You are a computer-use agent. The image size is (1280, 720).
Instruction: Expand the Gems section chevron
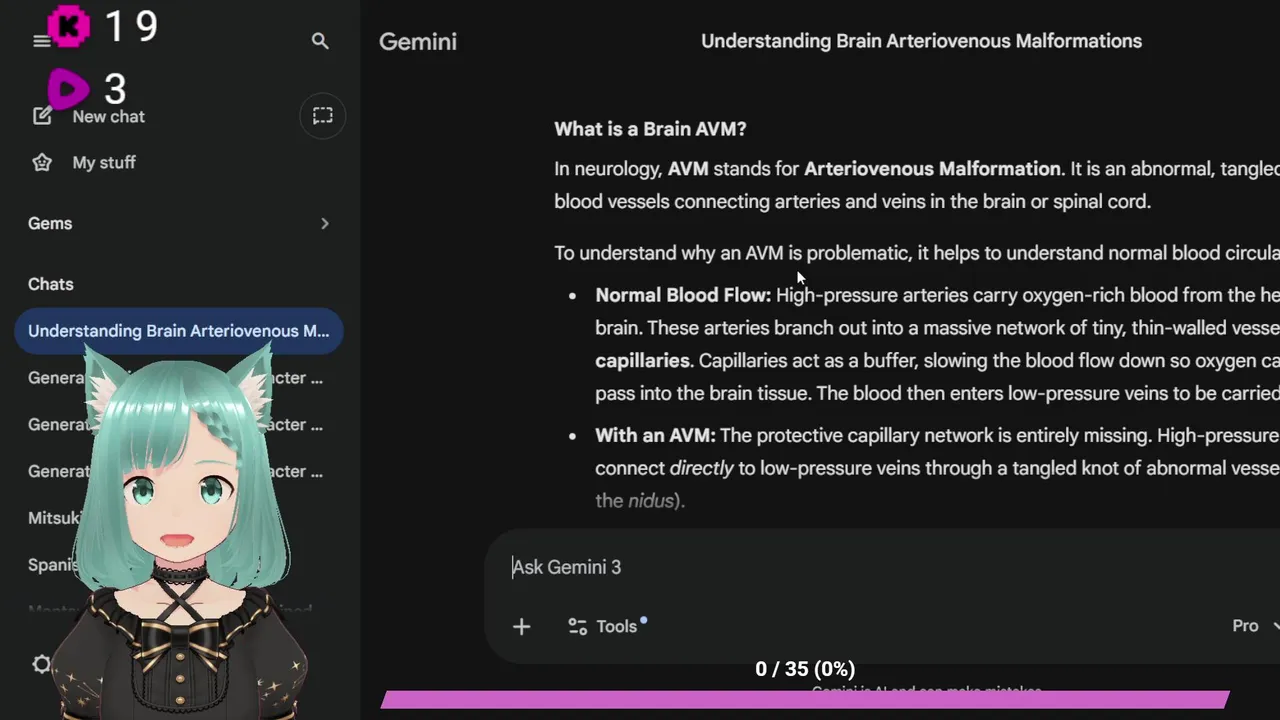(x=324, y=223)
